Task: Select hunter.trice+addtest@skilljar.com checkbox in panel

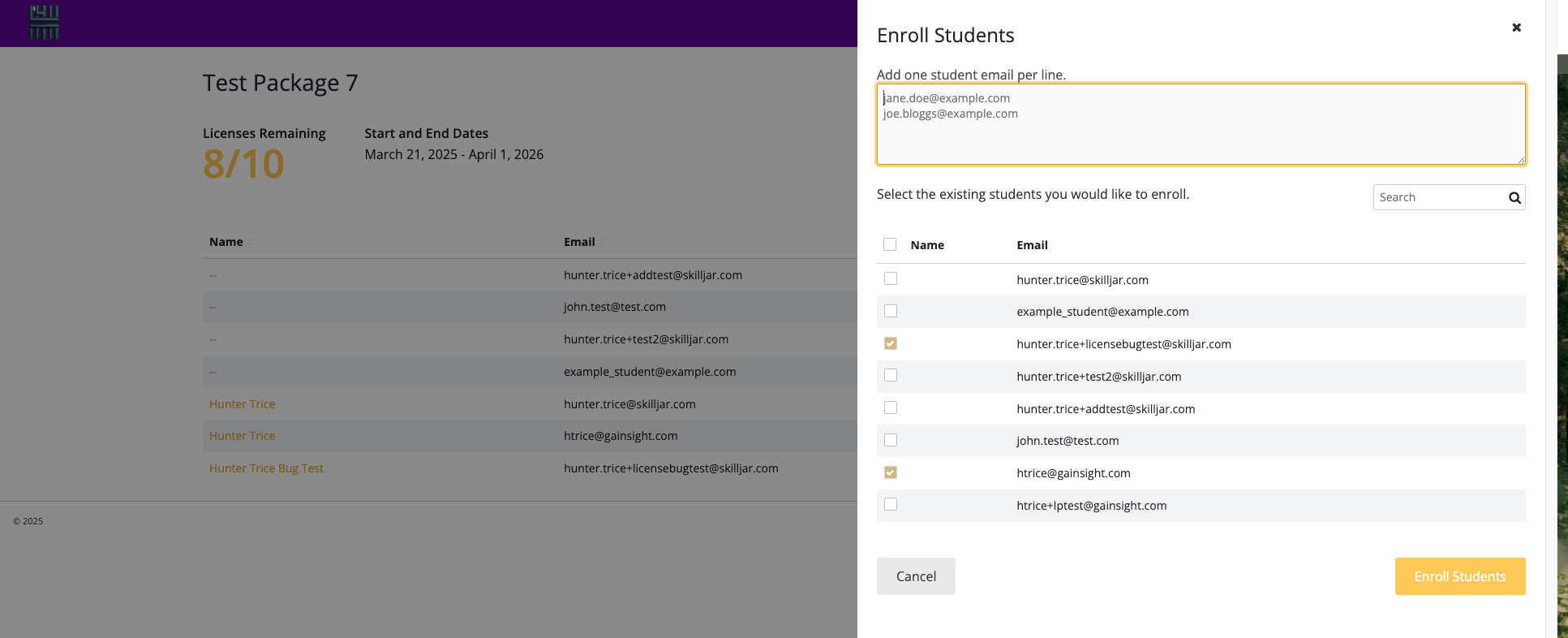Action: [x=891, y=407]
